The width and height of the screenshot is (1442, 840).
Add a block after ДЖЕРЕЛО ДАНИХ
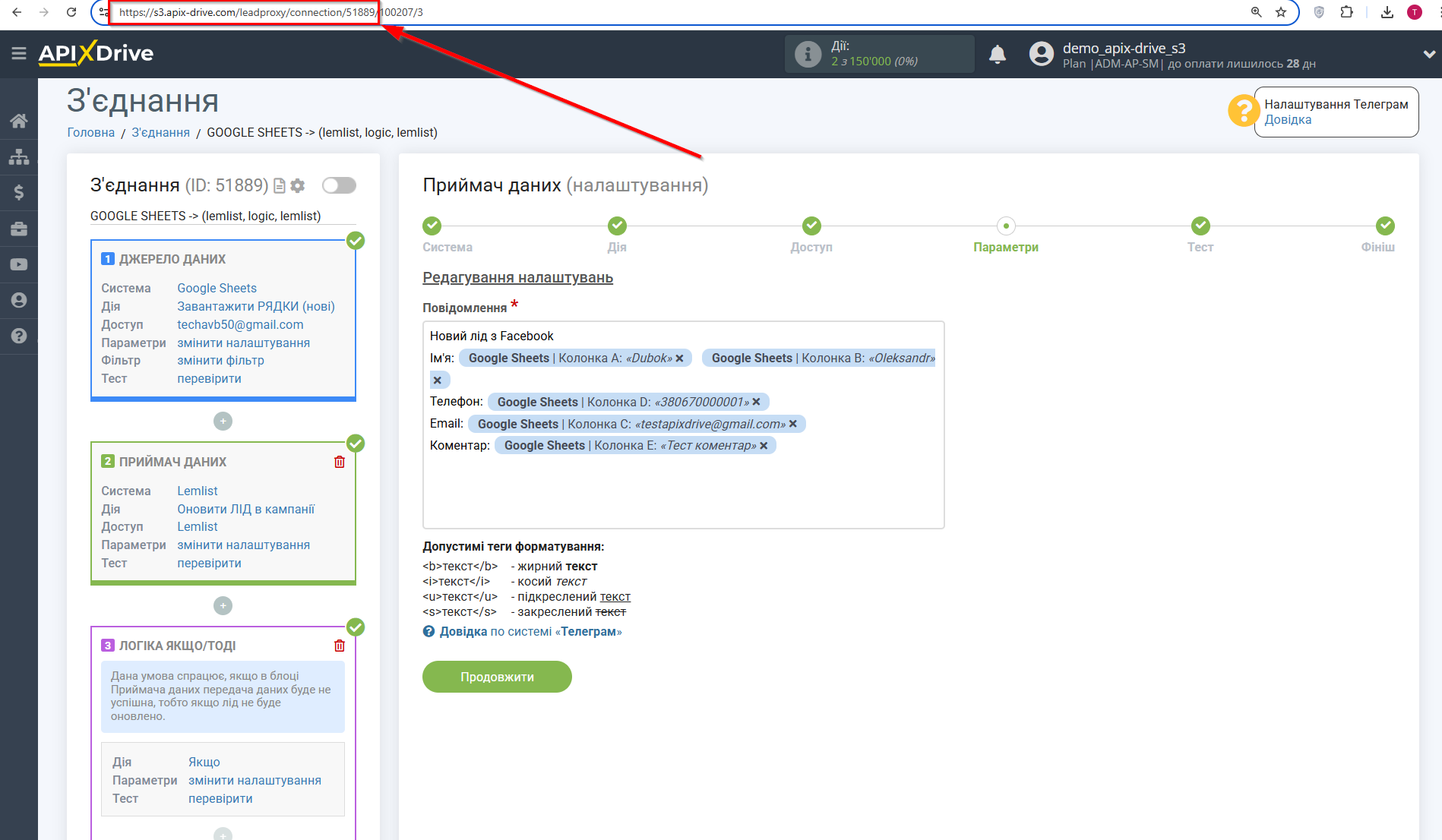(223, 421)
